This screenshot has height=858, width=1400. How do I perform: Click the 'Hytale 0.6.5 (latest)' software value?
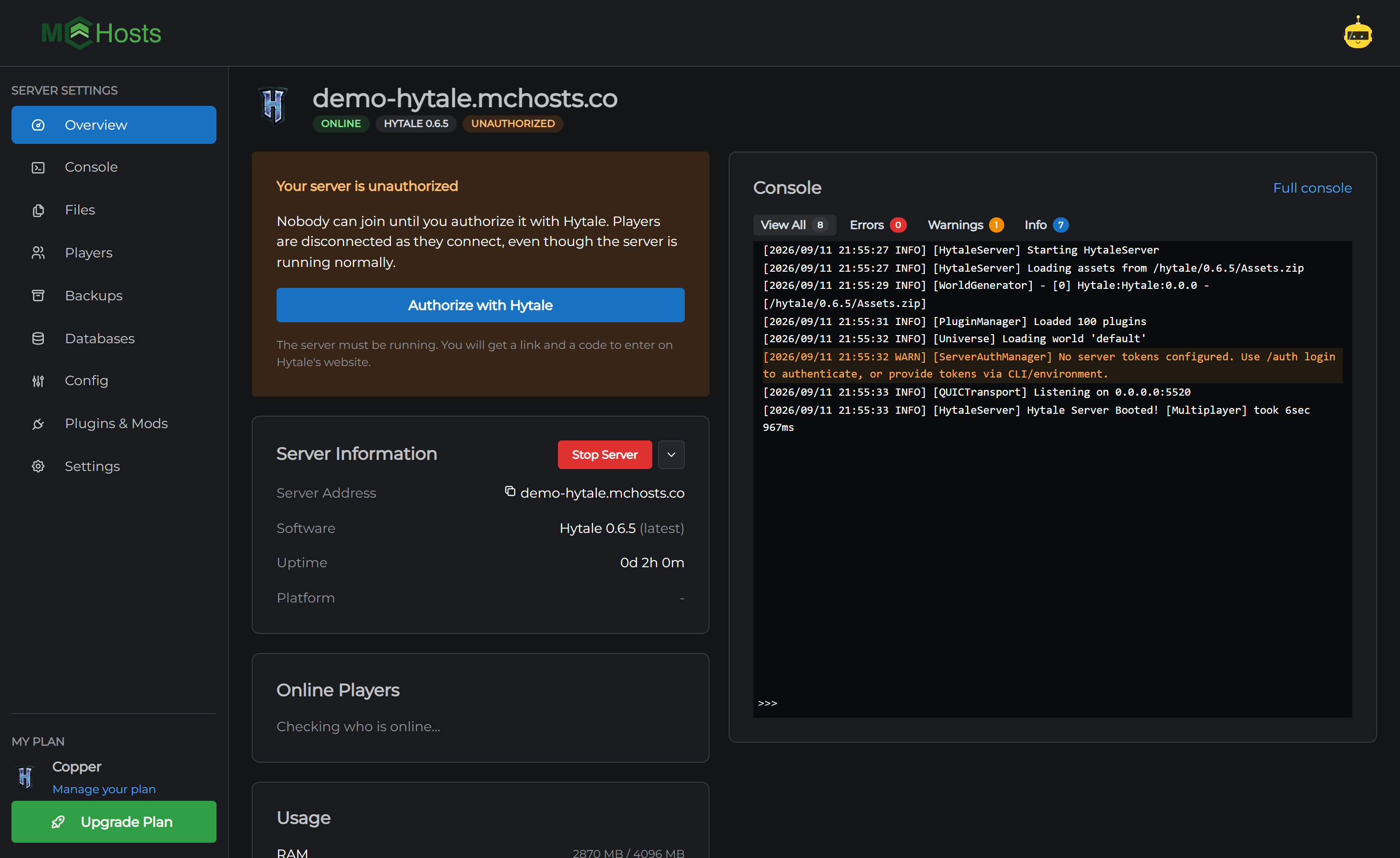[622, 528]
